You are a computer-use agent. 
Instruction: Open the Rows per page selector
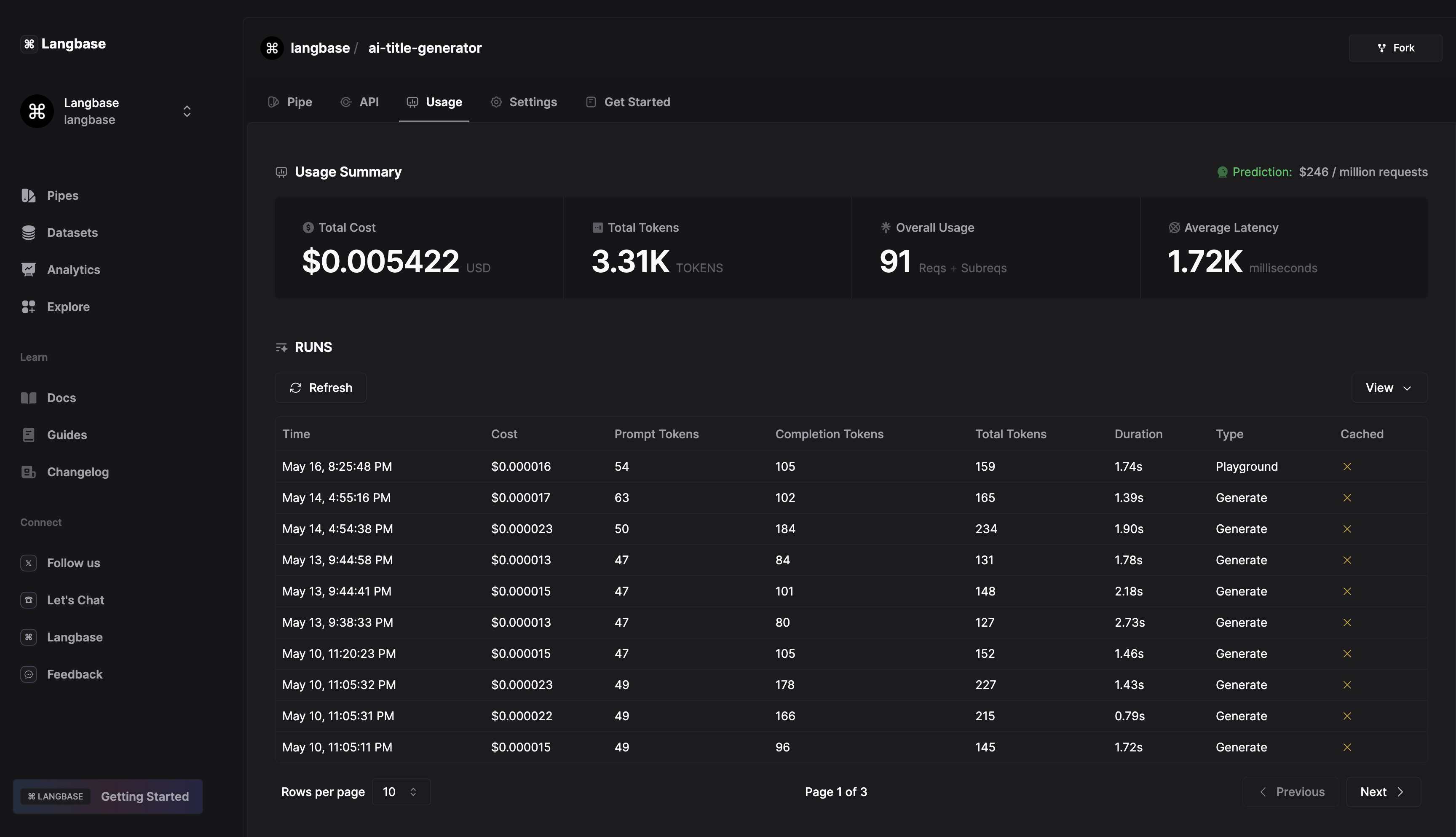401,792
